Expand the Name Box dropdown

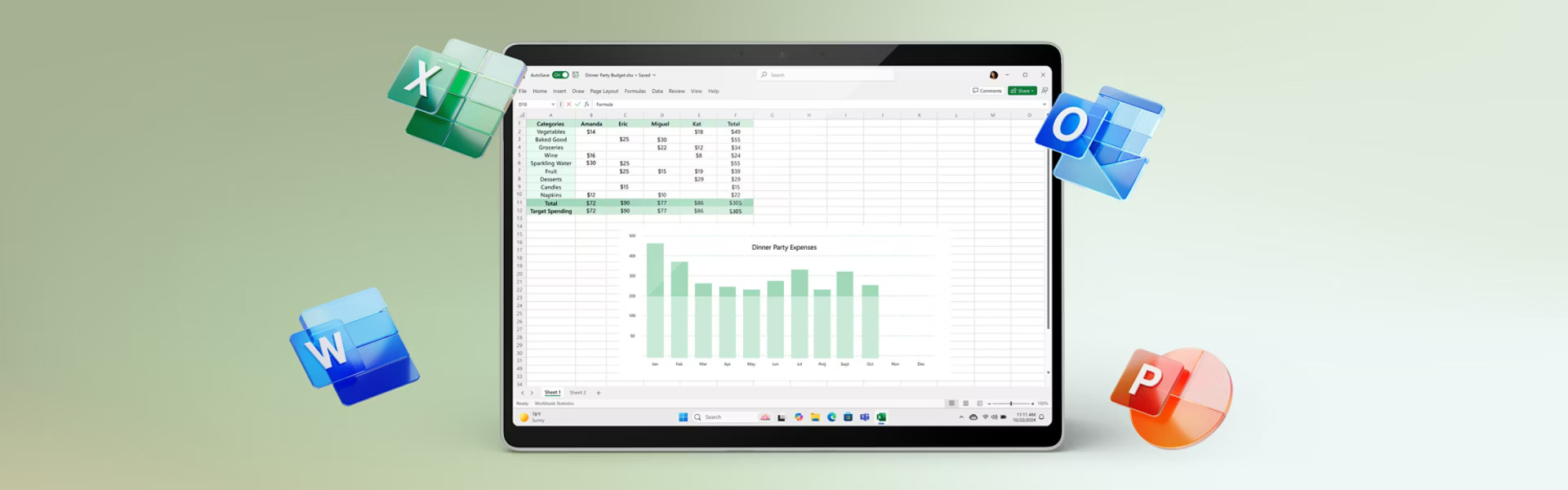[x=553, y=105]
